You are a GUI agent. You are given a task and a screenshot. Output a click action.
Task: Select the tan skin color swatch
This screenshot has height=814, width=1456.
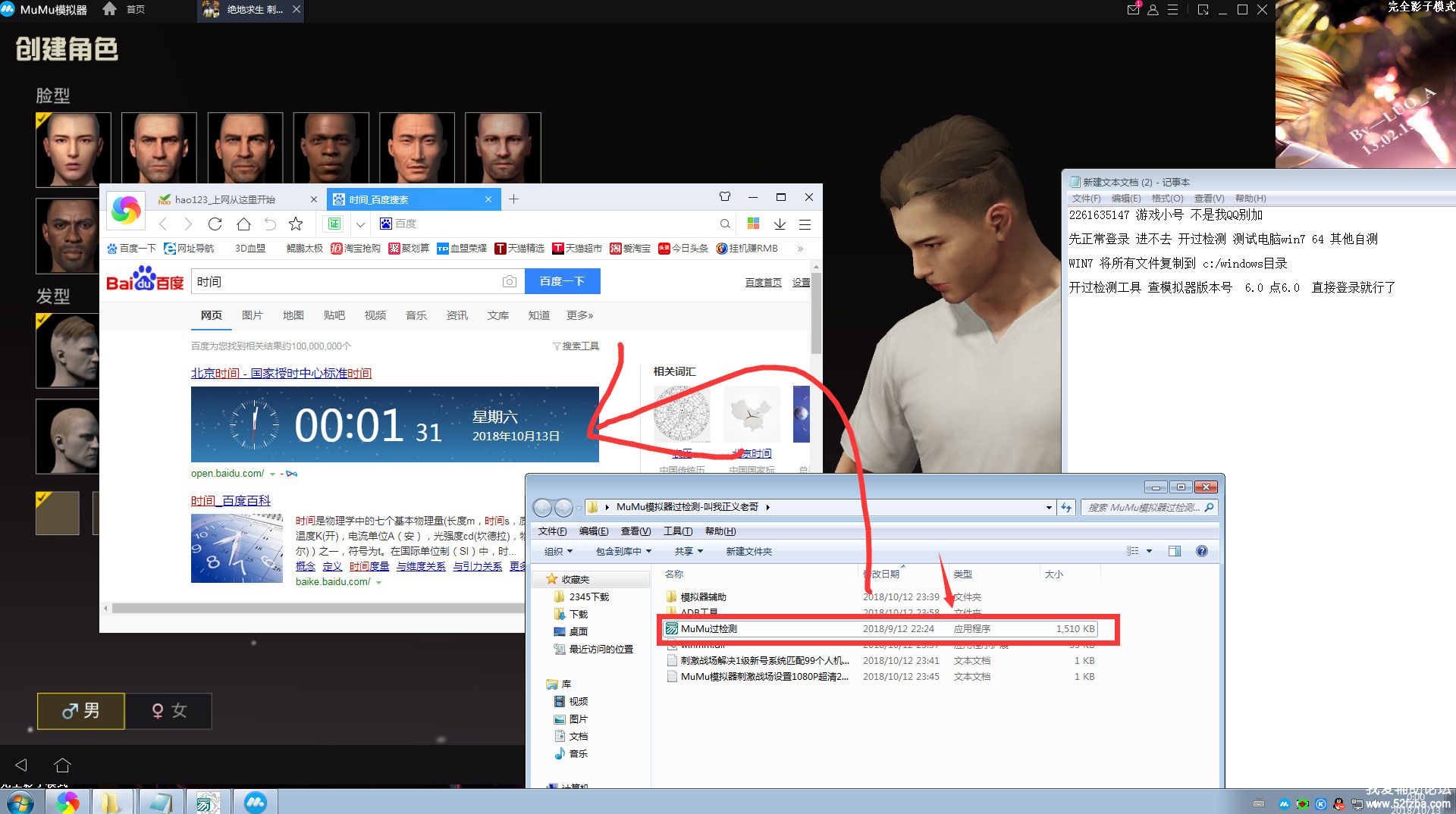tap(58, 513)
